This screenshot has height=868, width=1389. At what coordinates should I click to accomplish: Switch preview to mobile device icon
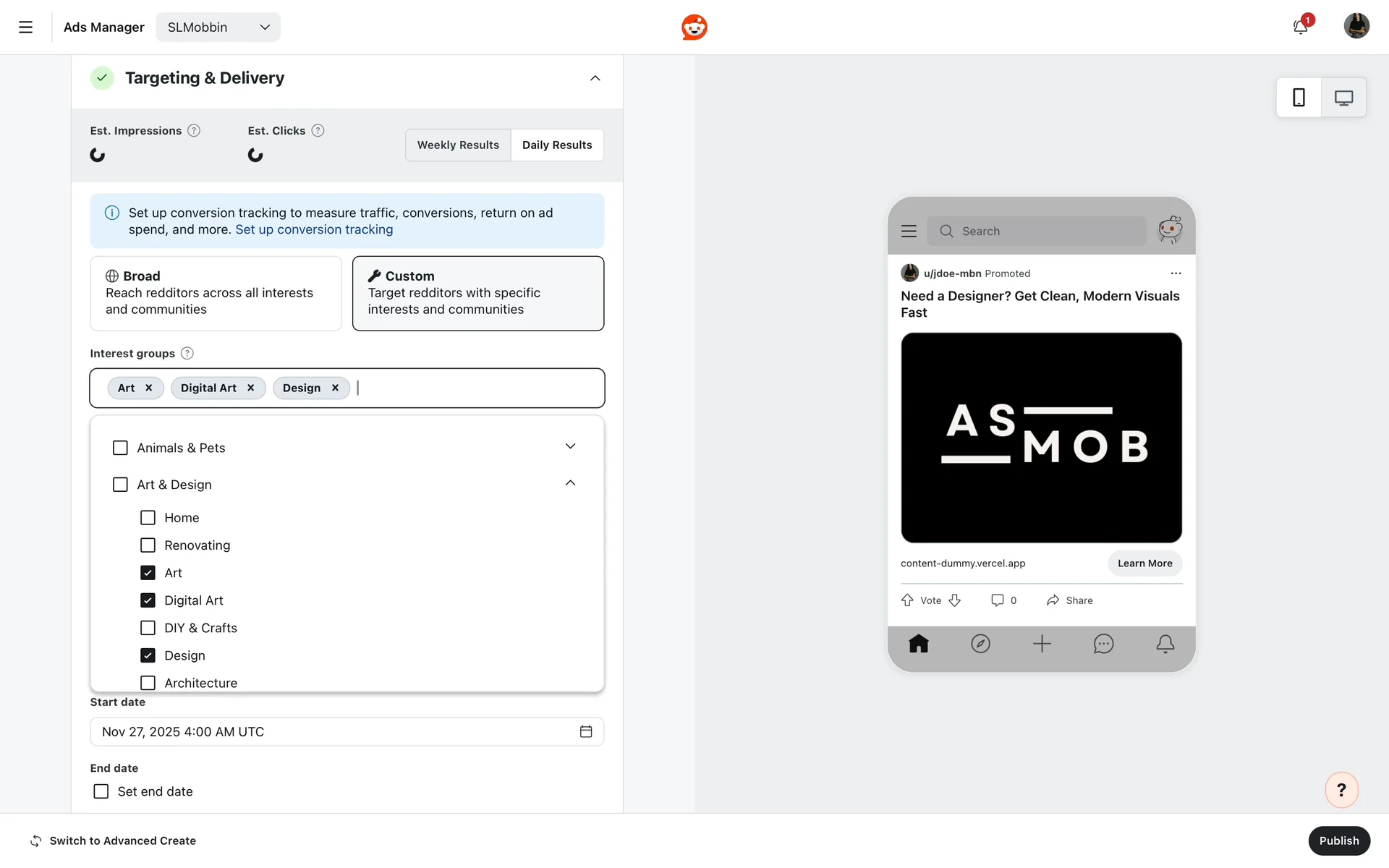click(1299, 98)
